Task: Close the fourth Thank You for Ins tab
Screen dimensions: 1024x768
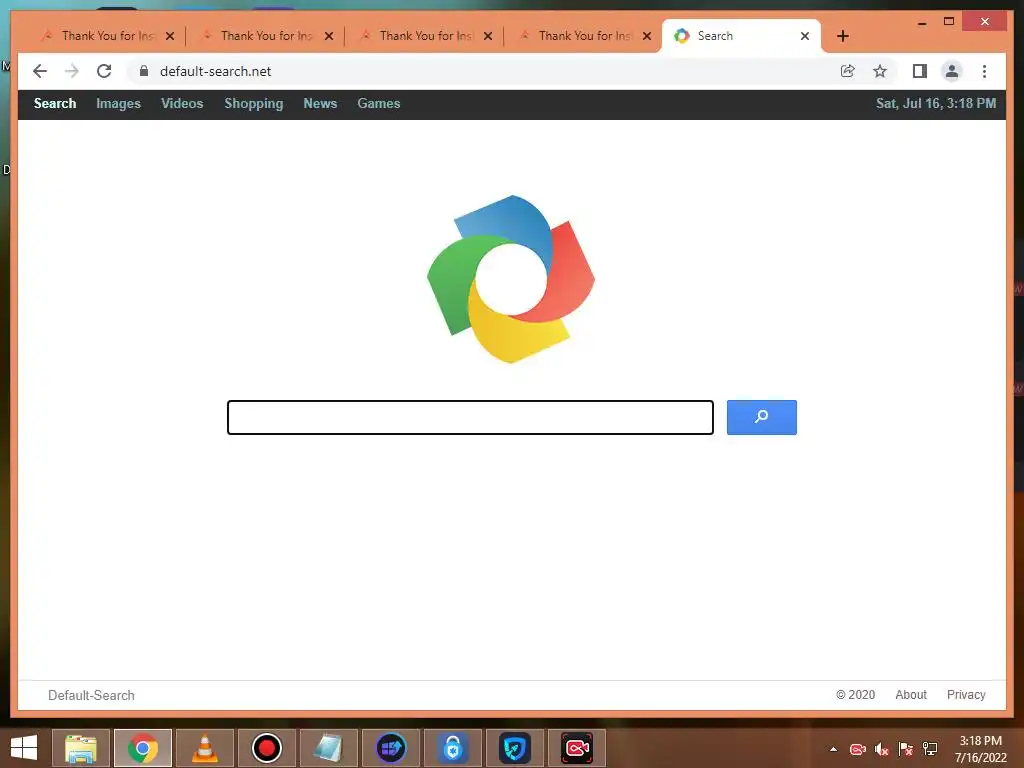Action: pyautogui.click(x=647, y=36)
